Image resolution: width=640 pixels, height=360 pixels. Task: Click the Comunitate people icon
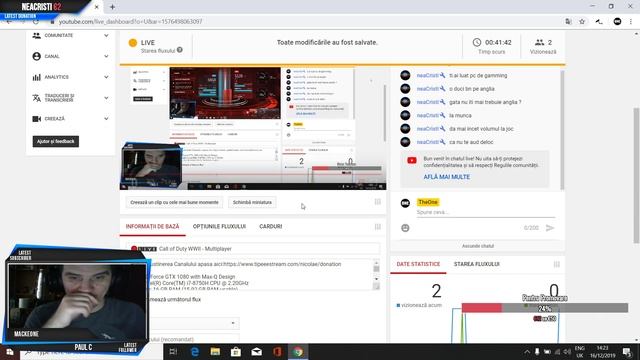36,36
